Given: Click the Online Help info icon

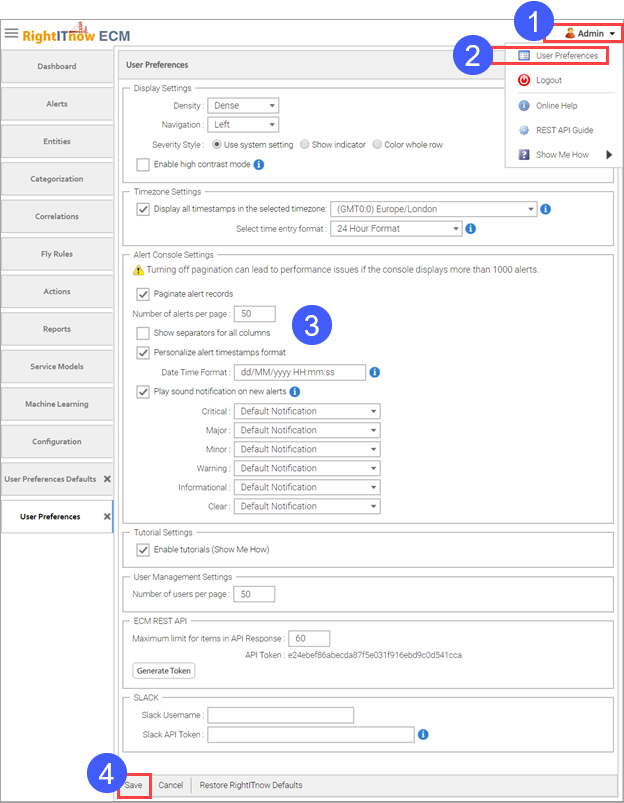Looking at the screenshot, I should [x=524, y=105].
